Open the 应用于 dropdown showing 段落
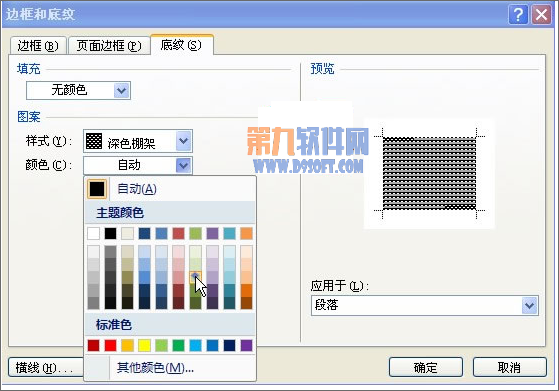Viewport: 559px width, 391px height. pyautogui.click(x=425, y=305)
